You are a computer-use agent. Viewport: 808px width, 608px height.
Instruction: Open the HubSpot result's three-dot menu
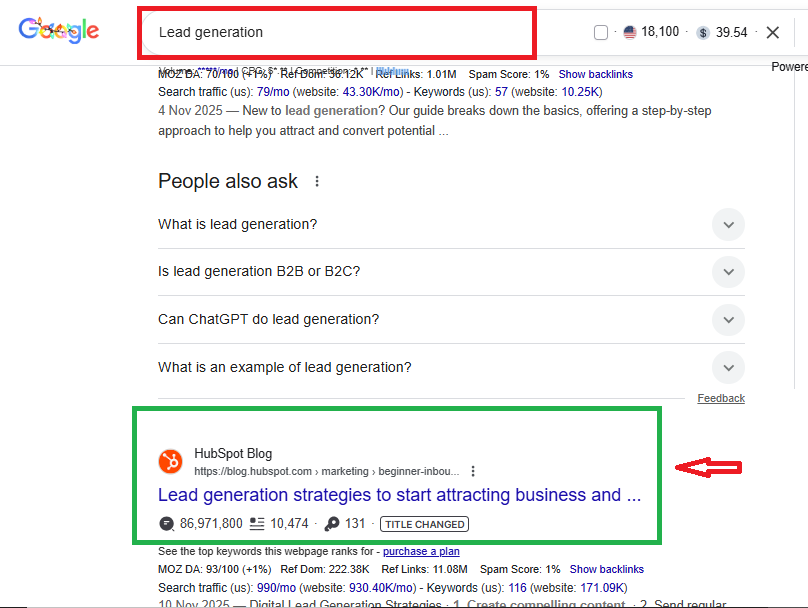click(473, 470)
